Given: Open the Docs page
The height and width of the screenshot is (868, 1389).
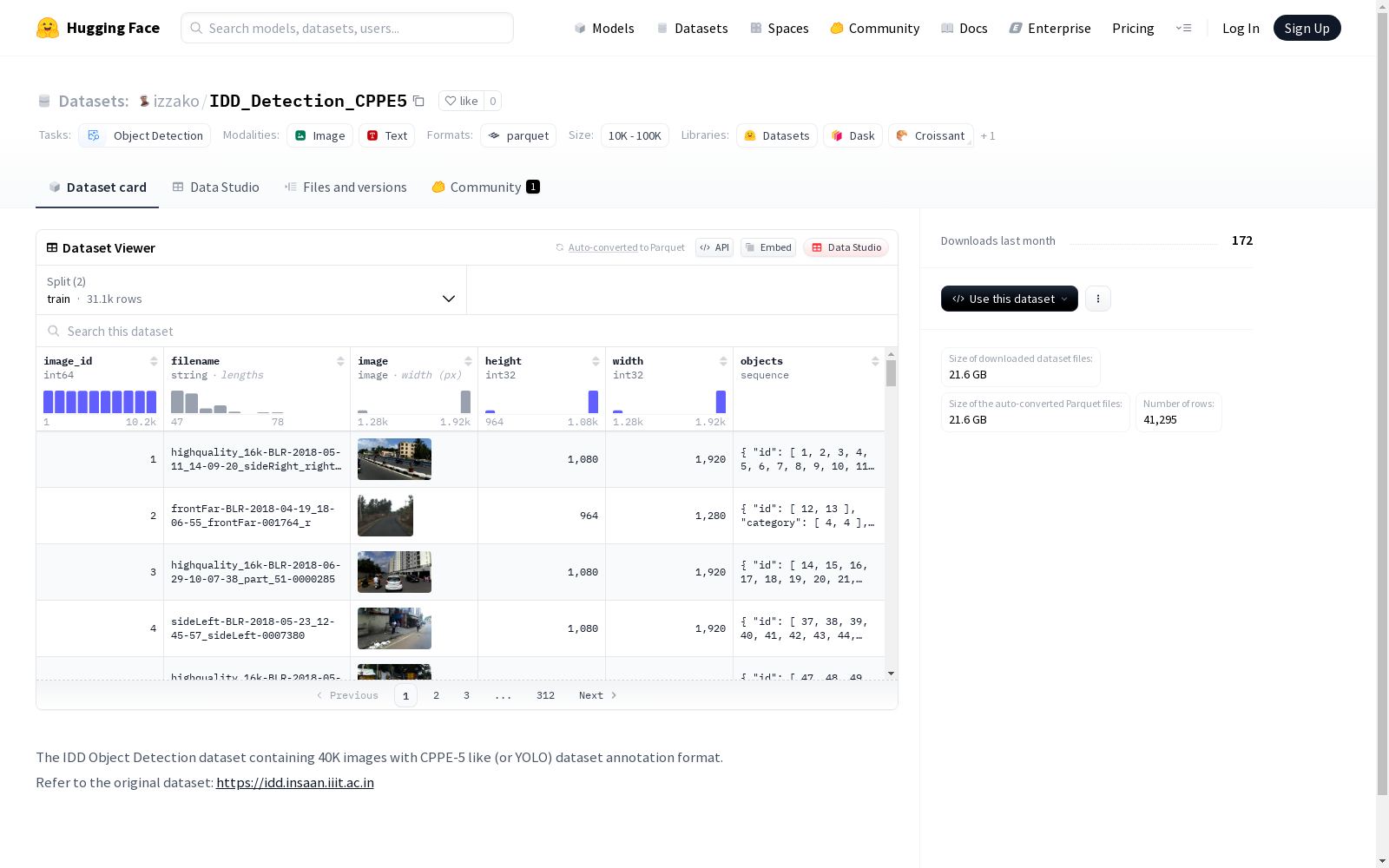Looking at the screenshot, I should (964, 28).
